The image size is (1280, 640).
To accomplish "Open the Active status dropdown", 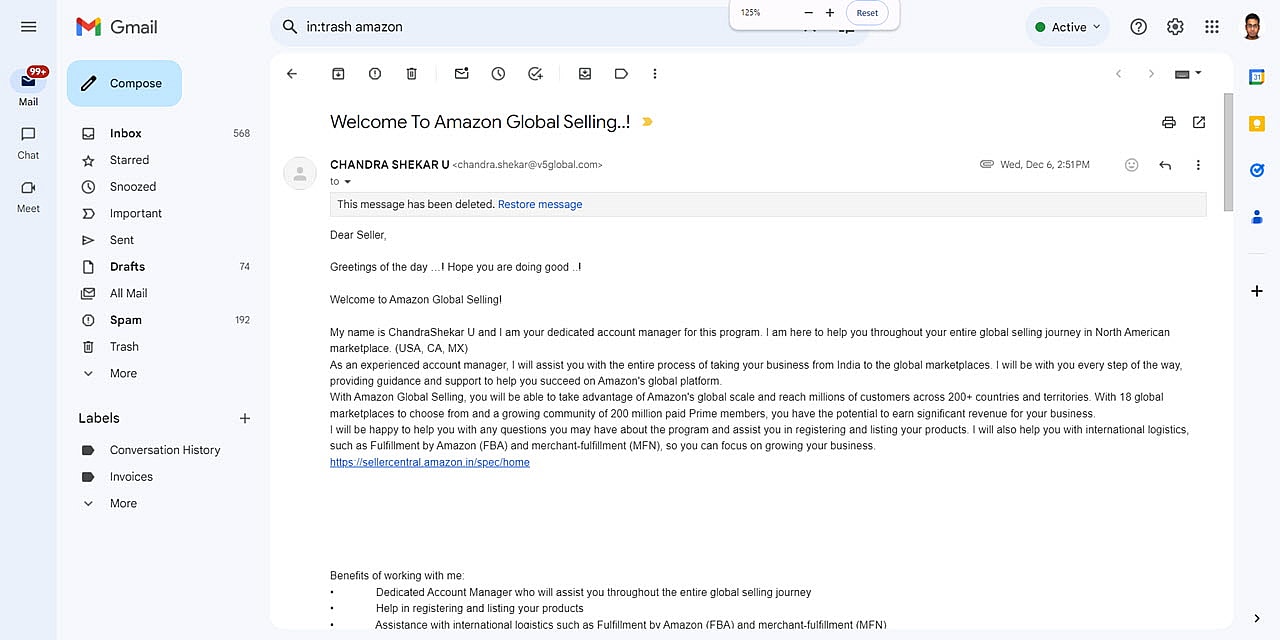I will coord(1068,27).
